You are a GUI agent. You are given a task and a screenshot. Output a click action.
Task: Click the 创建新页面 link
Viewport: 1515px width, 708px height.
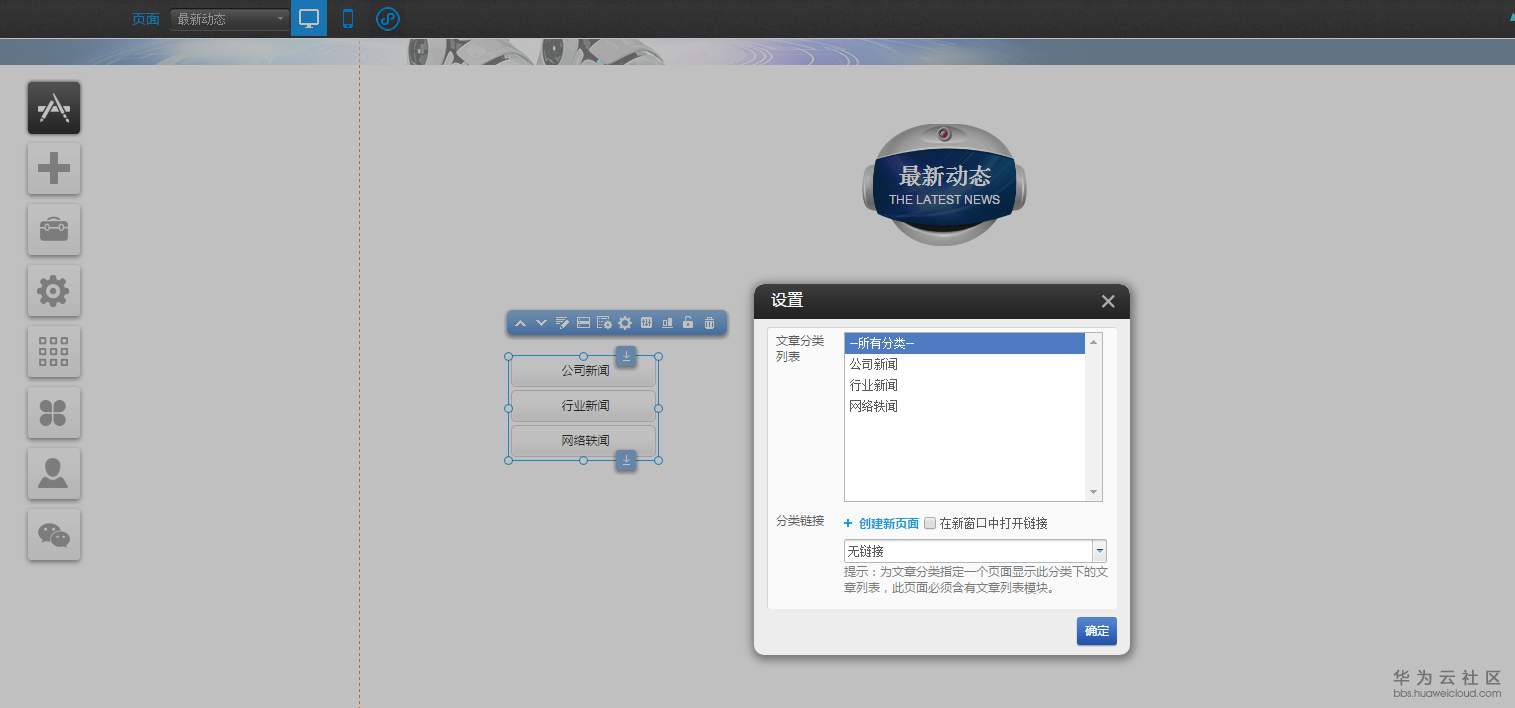[888, 523]
